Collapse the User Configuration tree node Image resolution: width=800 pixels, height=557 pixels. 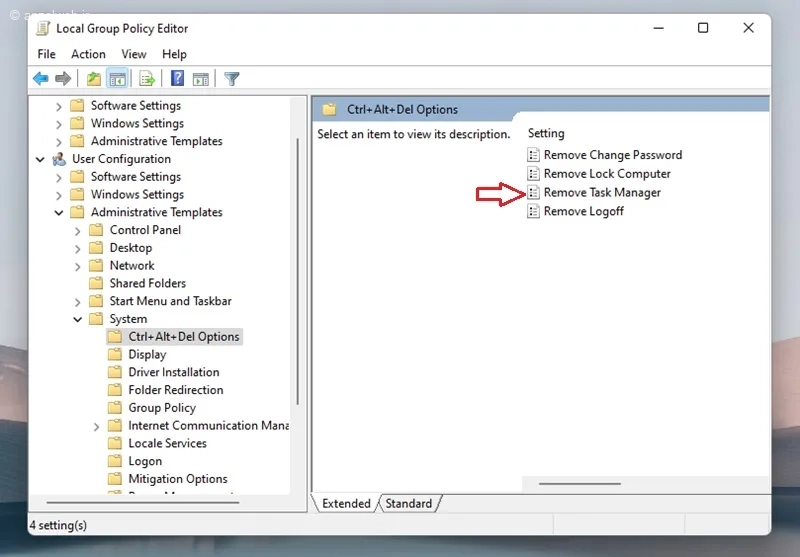[x=40, y=159]
